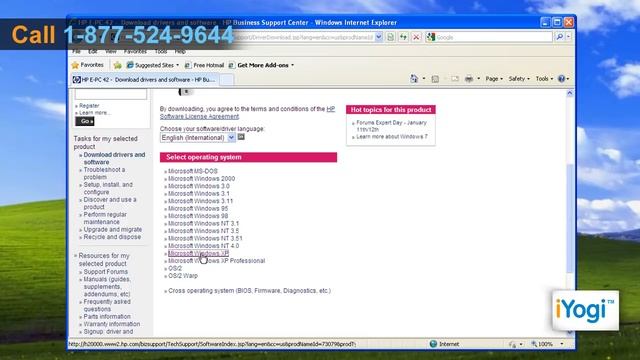
Task: Open Suggested Sites in Favorites bar
Action: [x=152, y=65]
